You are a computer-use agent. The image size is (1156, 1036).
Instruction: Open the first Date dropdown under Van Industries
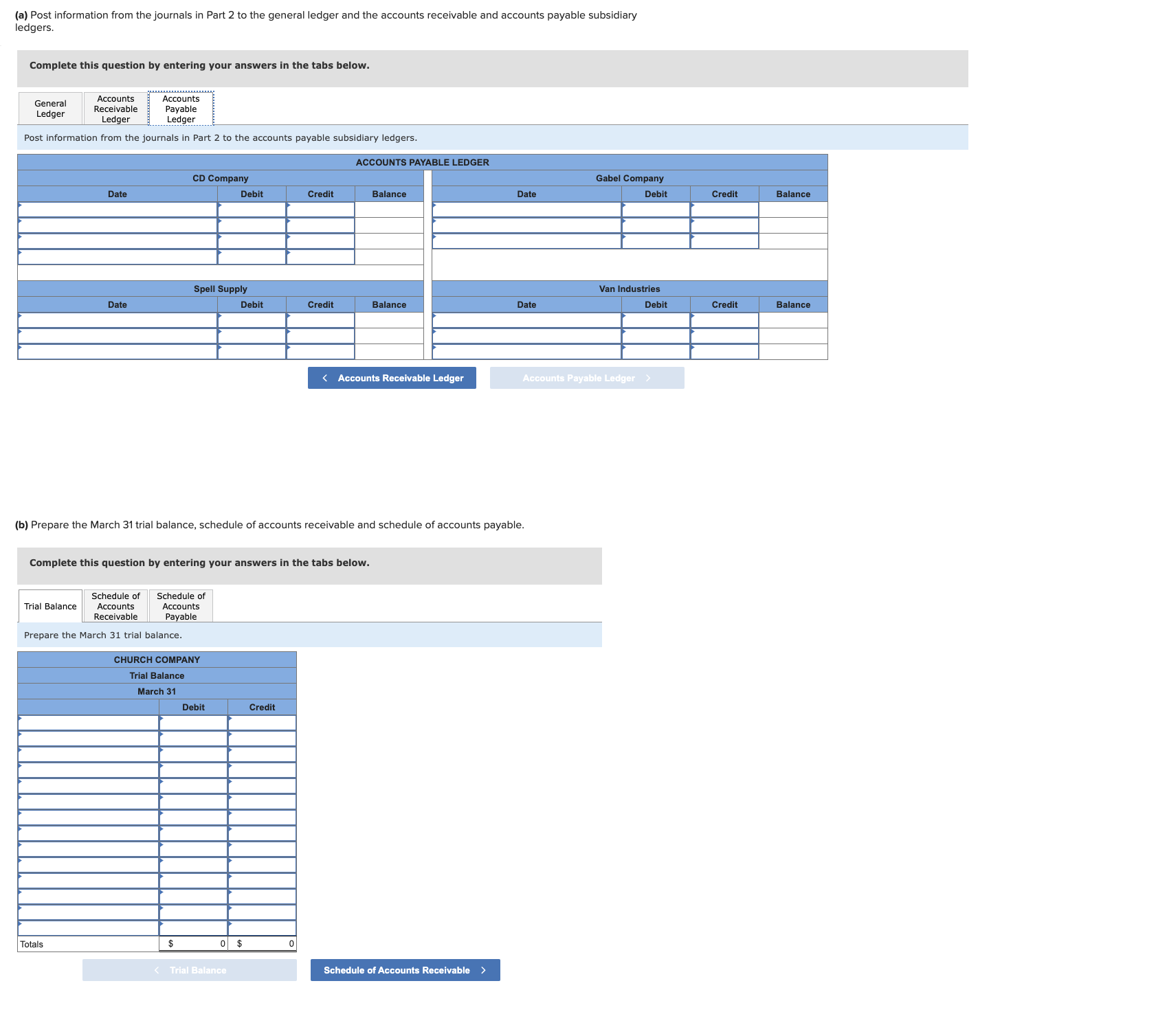click(x=526, y=318)
